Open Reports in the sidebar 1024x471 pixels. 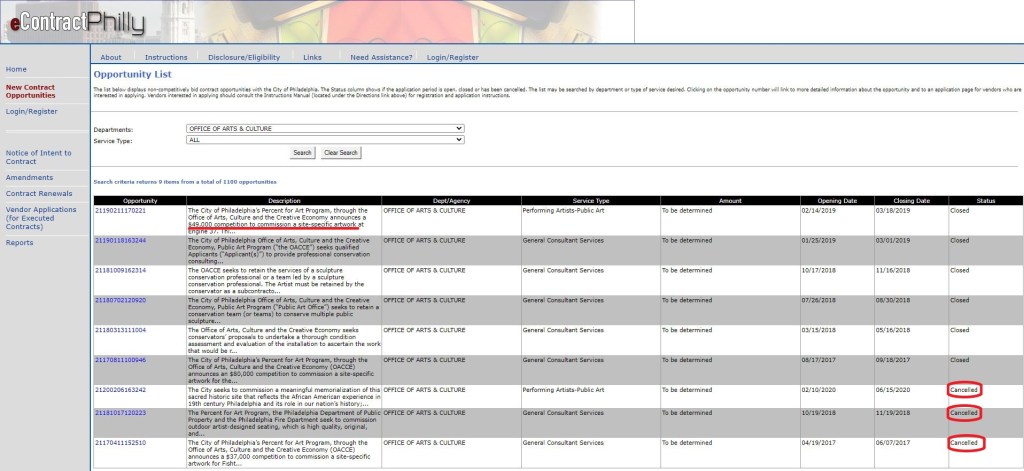click(19, 243)
